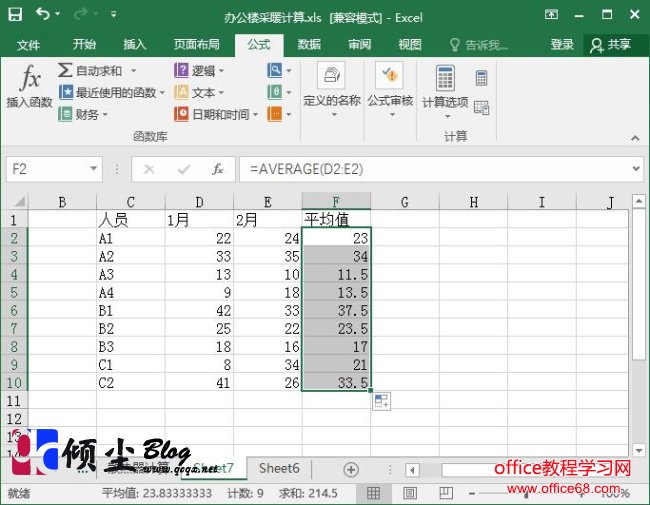
Task: Select cell with value 37.5
Action: coord(336,311)
